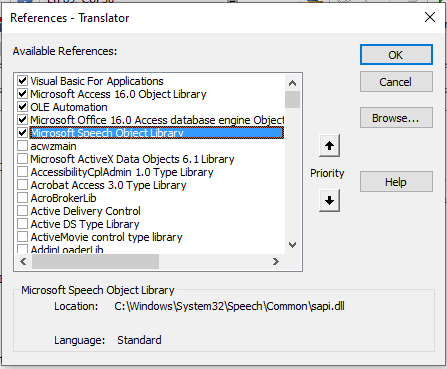The width and height of the screenshot is (447, 369).
Task: Select Active DS Type Library entry
Action: pyautogui.click(x=85, y=224)
